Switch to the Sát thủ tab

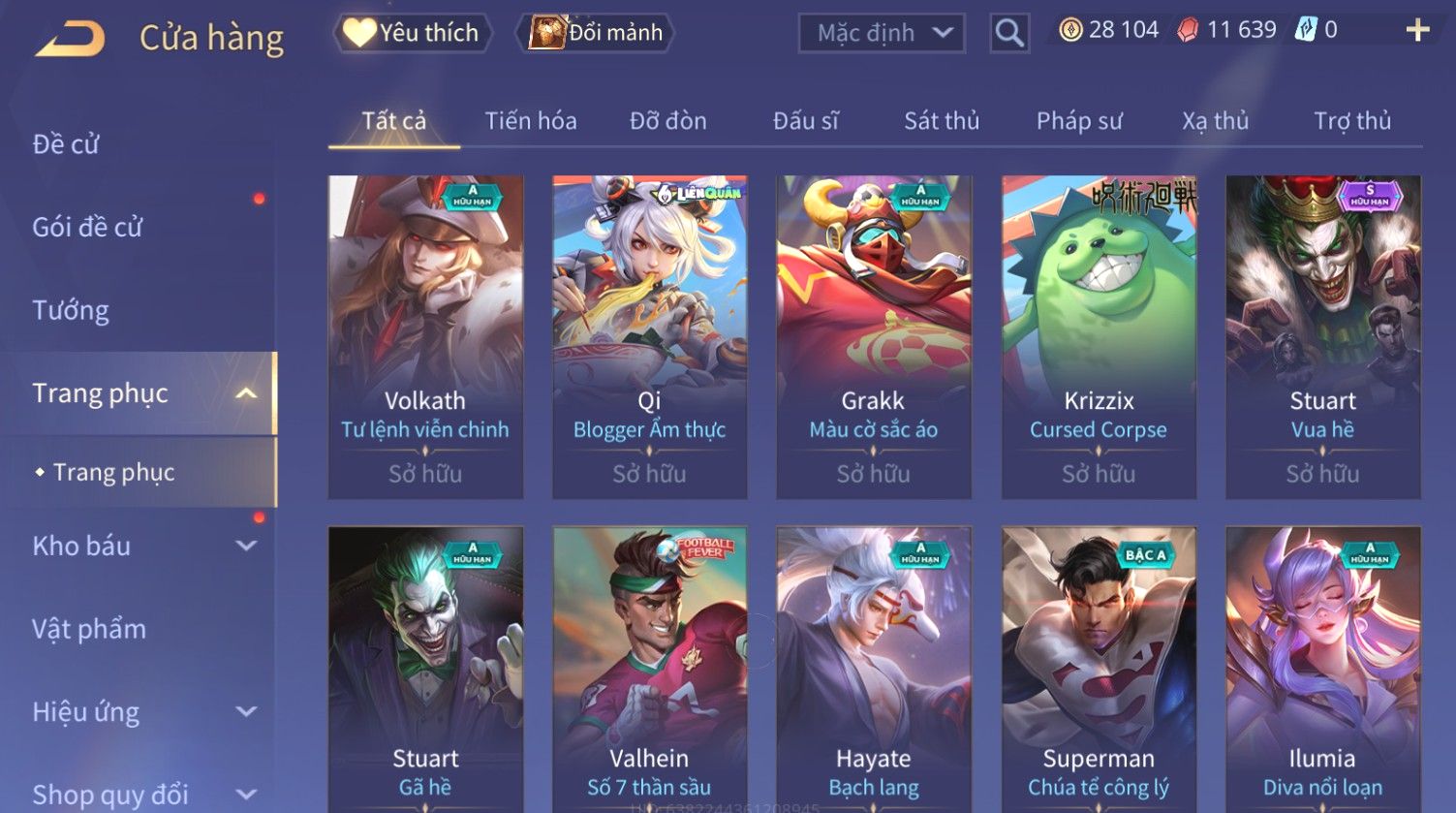tap(942, 121)
